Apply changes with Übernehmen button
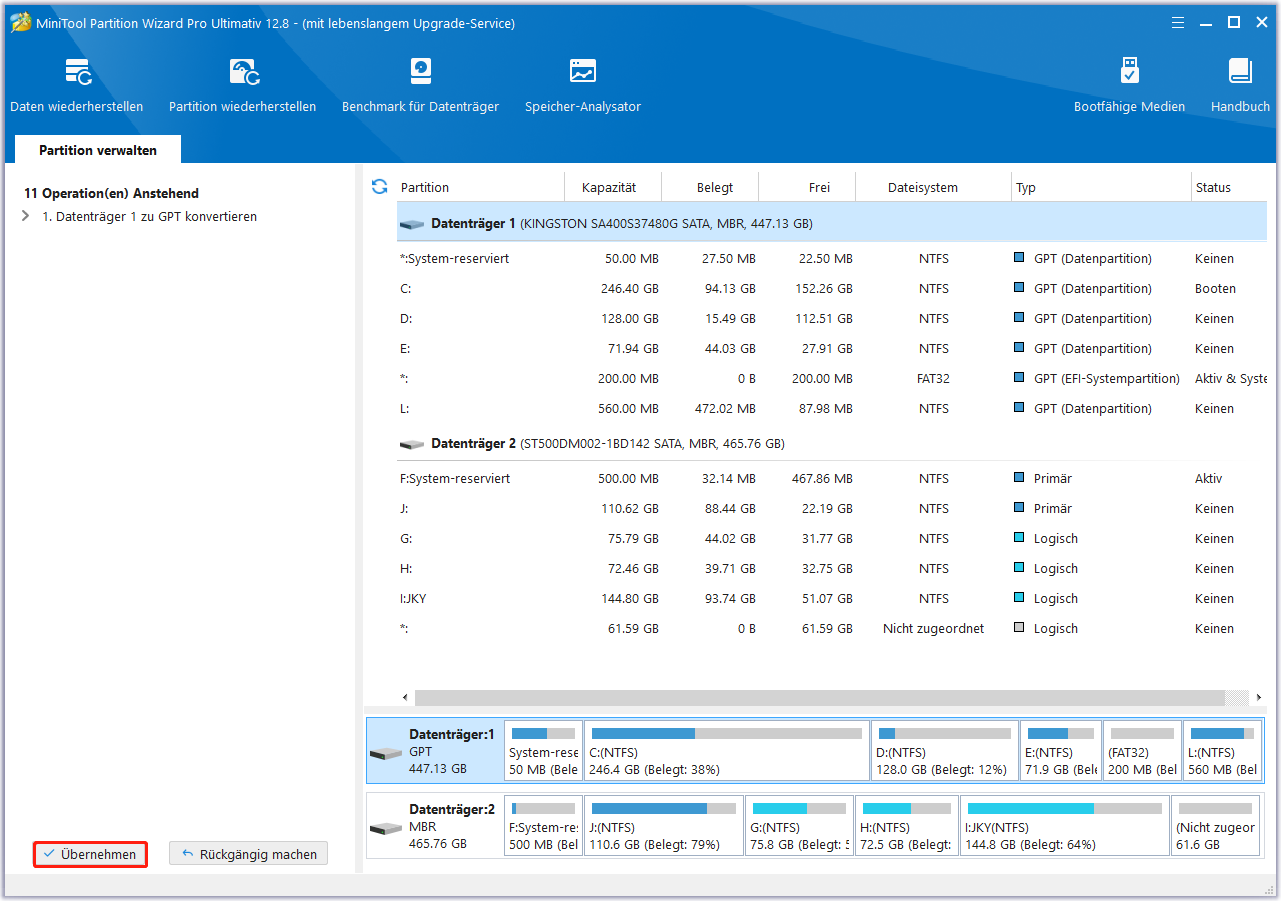Viewport: 1281px width, 901px height. 90,854
